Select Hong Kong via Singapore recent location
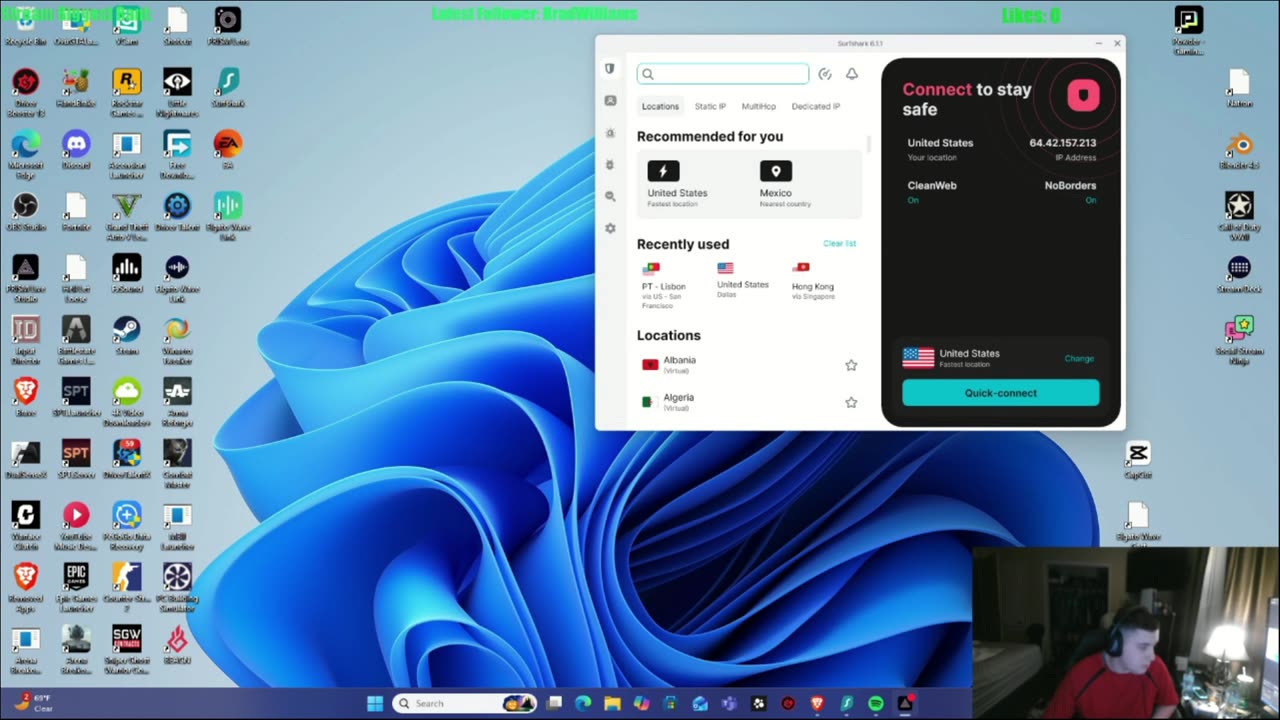1280x720 pixels. coord(813,281)
